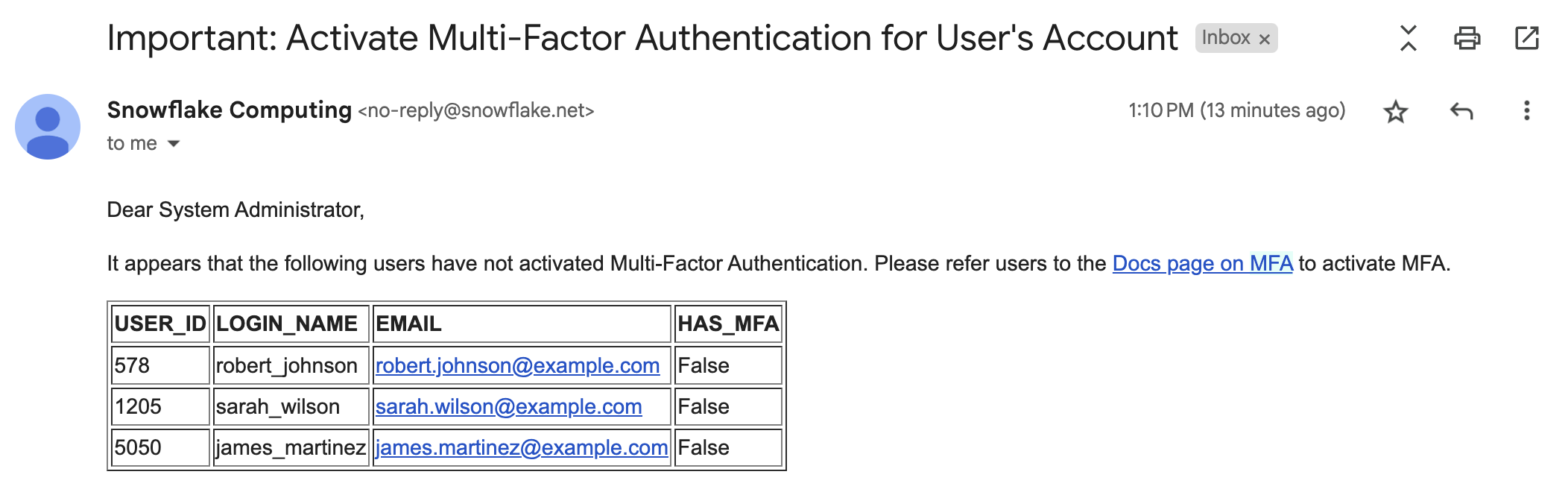The width and height of the screenshot is (1568, 495).
Task: Star the Snowflake Computing email
Action: point(1395,112)
